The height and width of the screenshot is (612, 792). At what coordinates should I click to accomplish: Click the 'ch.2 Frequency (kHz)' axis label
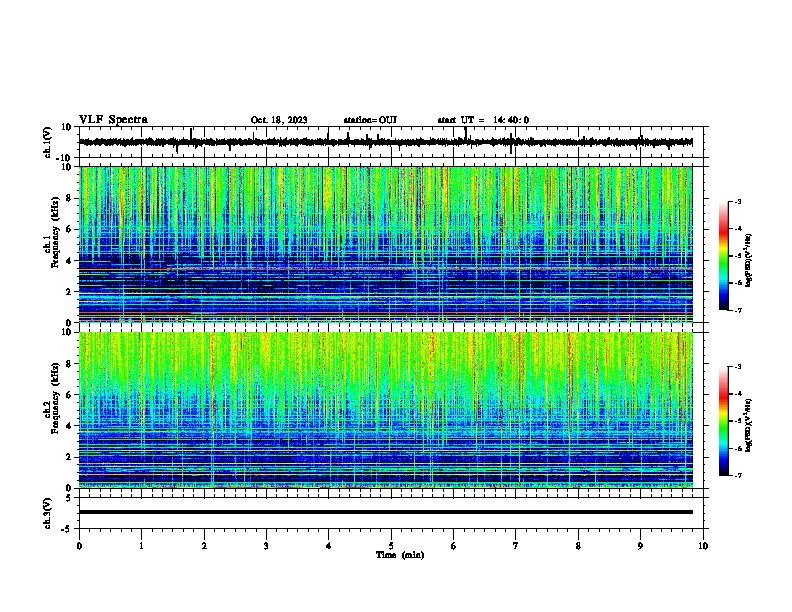[x=52, y=398]
